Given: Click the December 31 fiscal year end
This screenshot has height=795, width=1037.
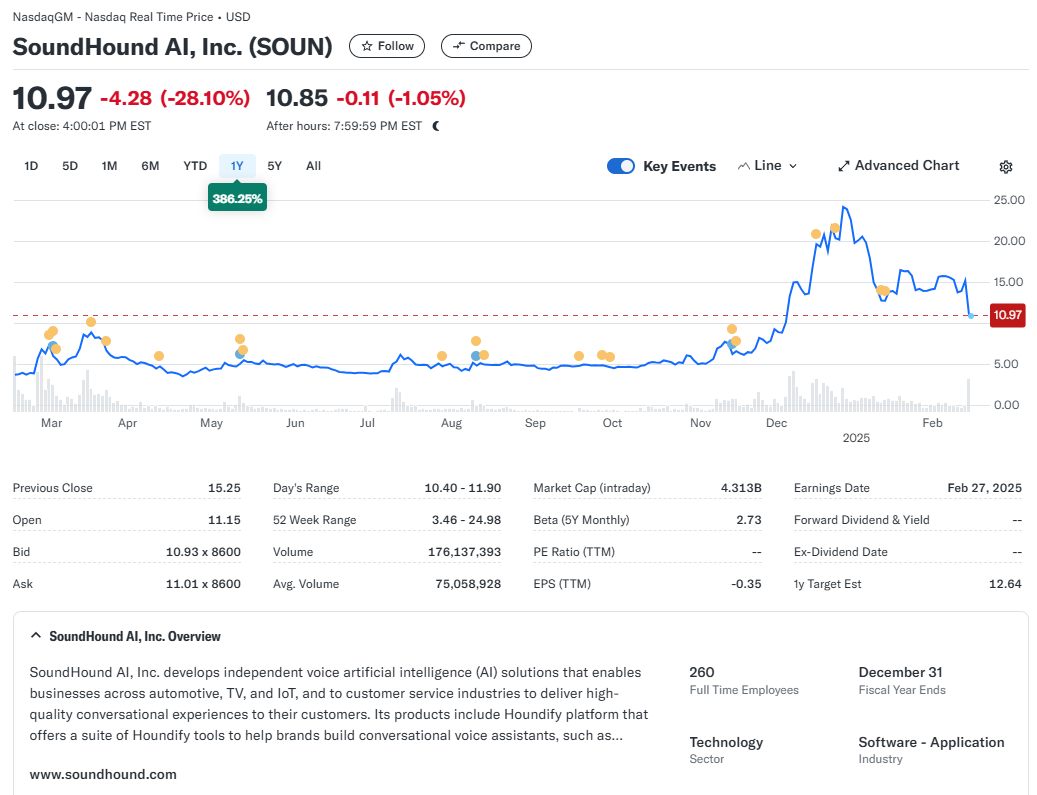Looking at the screenshot, I should coord(900,672).
